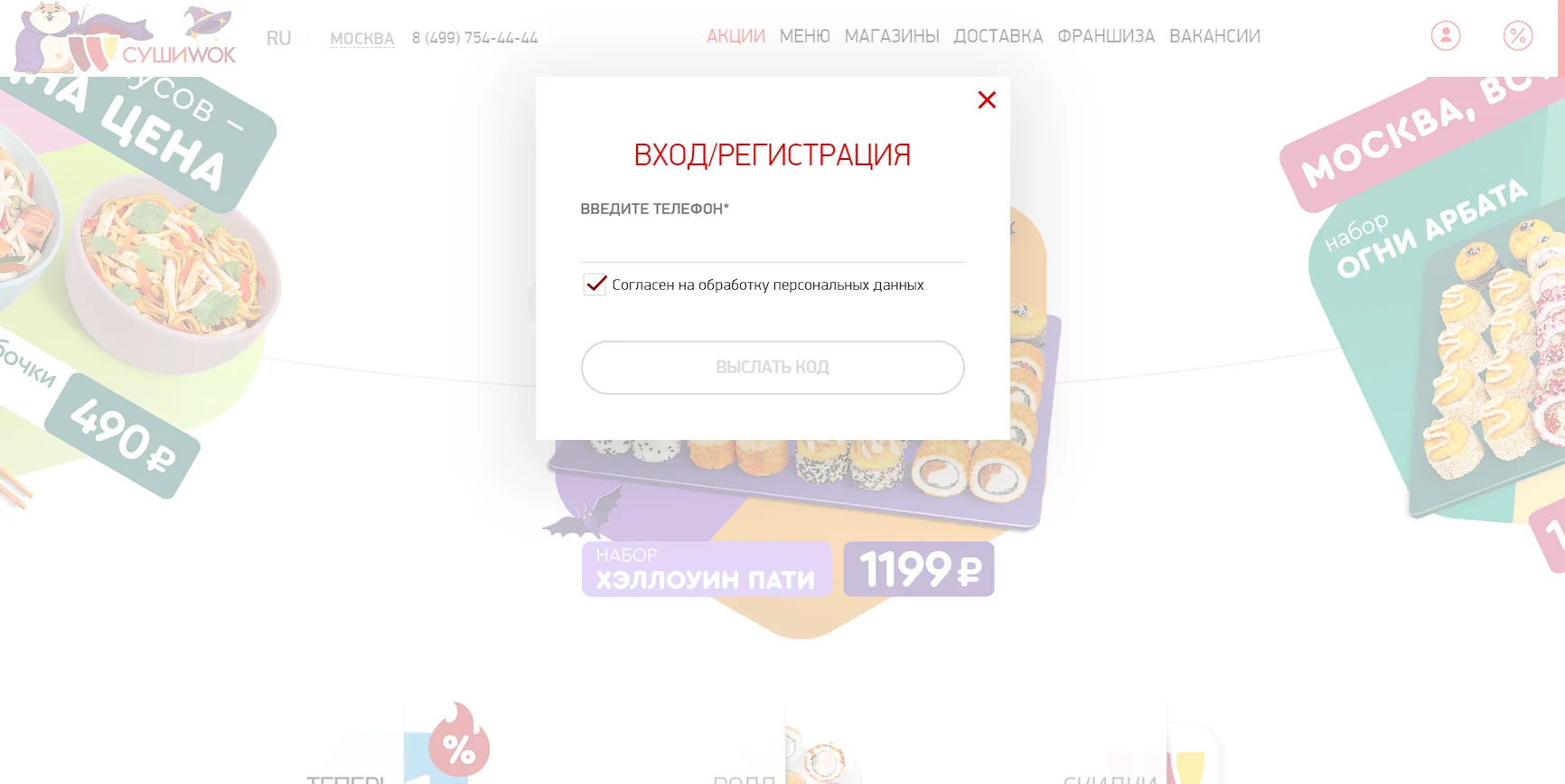Click the Выслать код button
Image resolution: width=1565 pixels, height=784 pixels.
(x=773, y=368)
